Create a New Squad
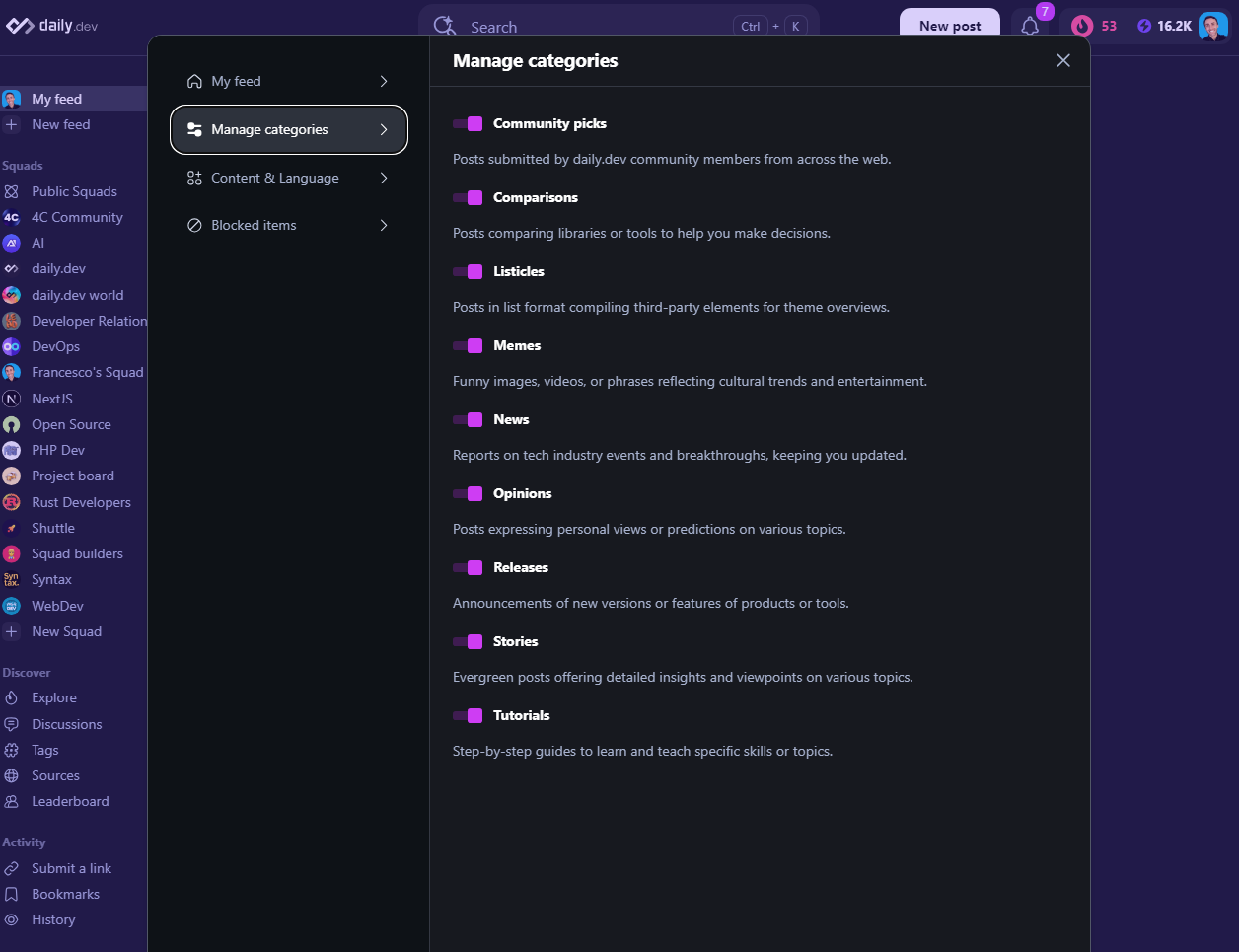 point(73,631)
